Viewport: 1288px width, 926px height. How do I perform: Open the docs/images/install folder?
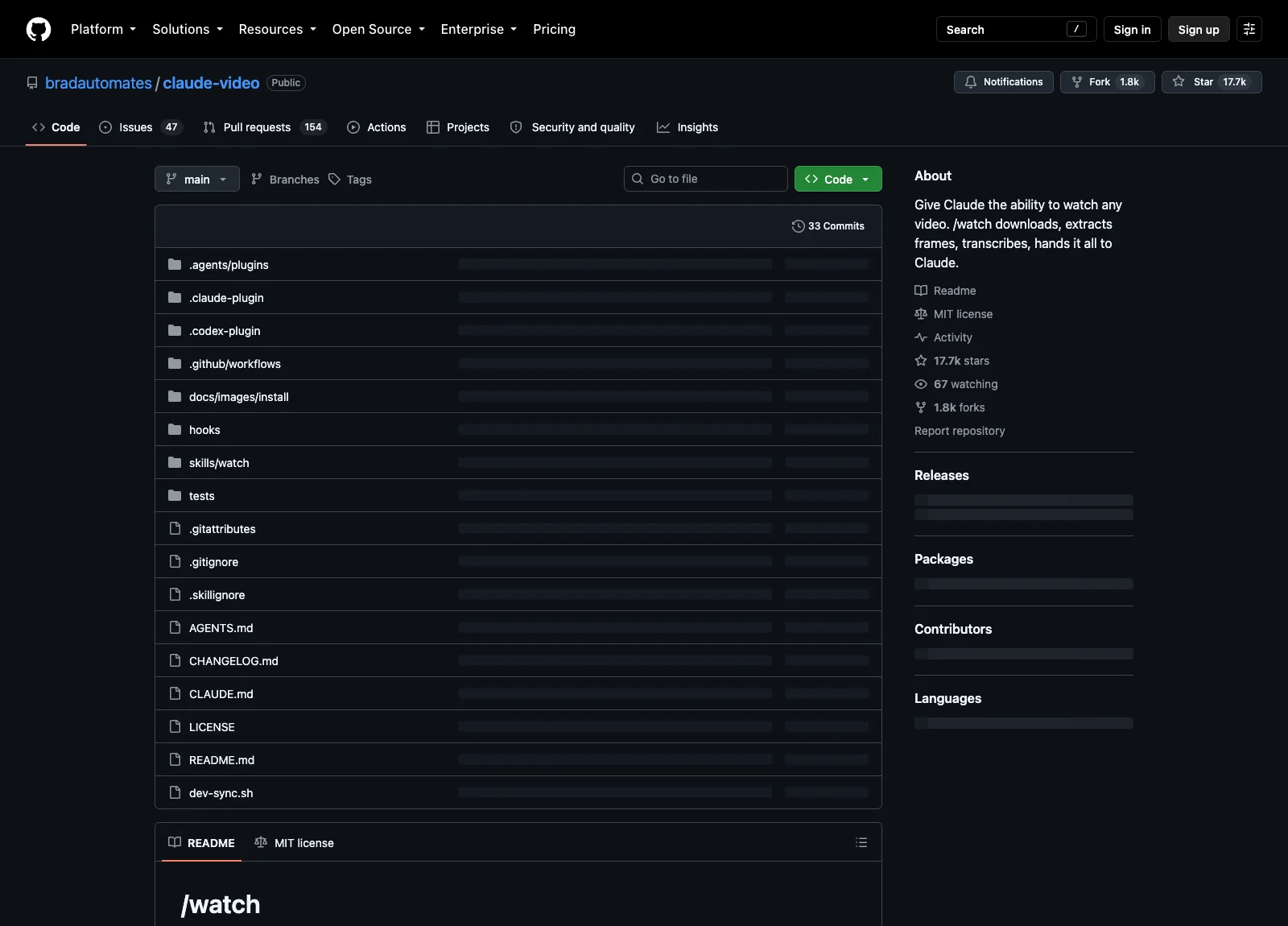239,397
